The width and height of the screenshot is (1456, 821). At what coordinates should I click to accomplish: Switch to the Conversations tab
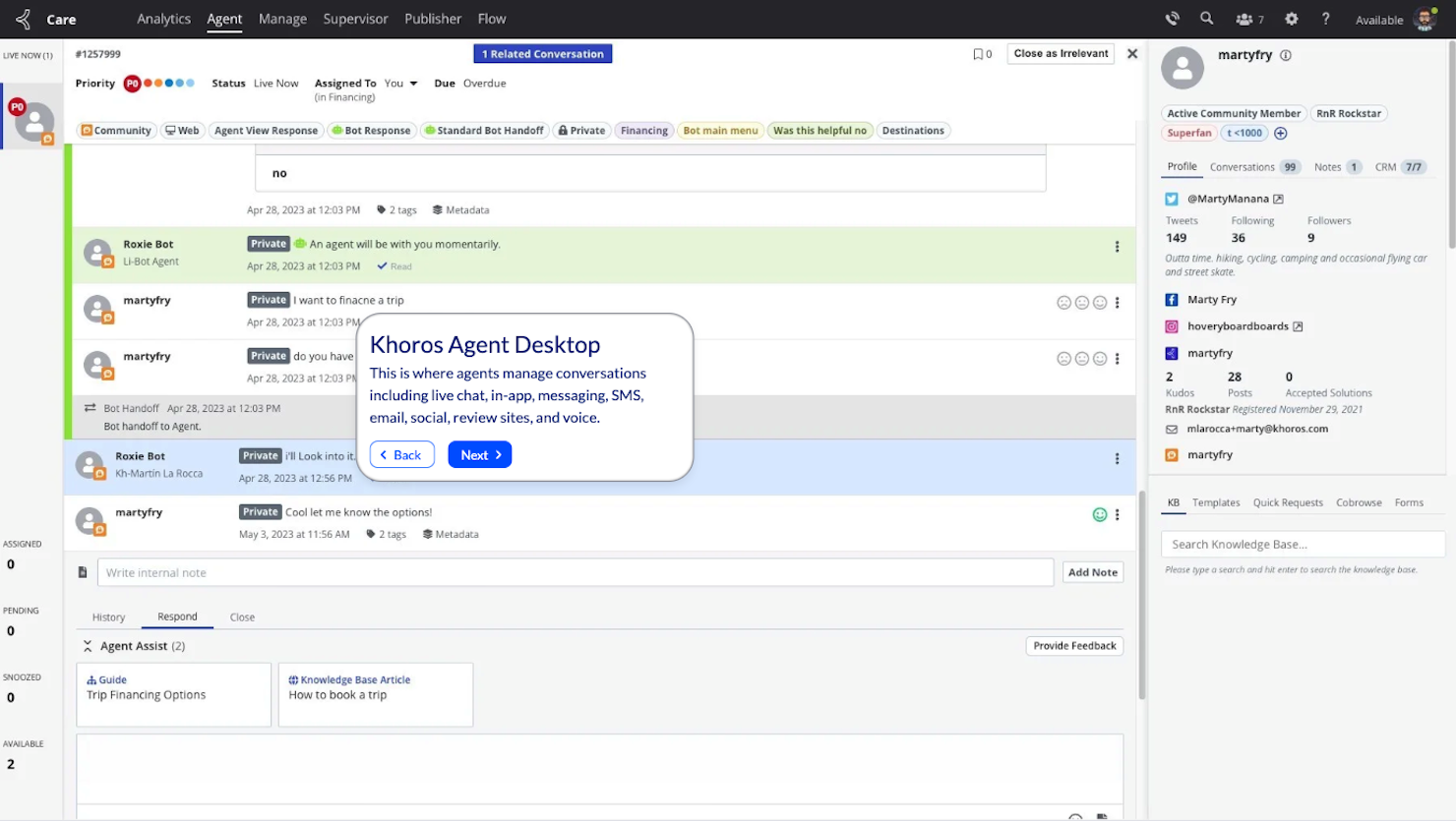click(x=1240, y=167)
